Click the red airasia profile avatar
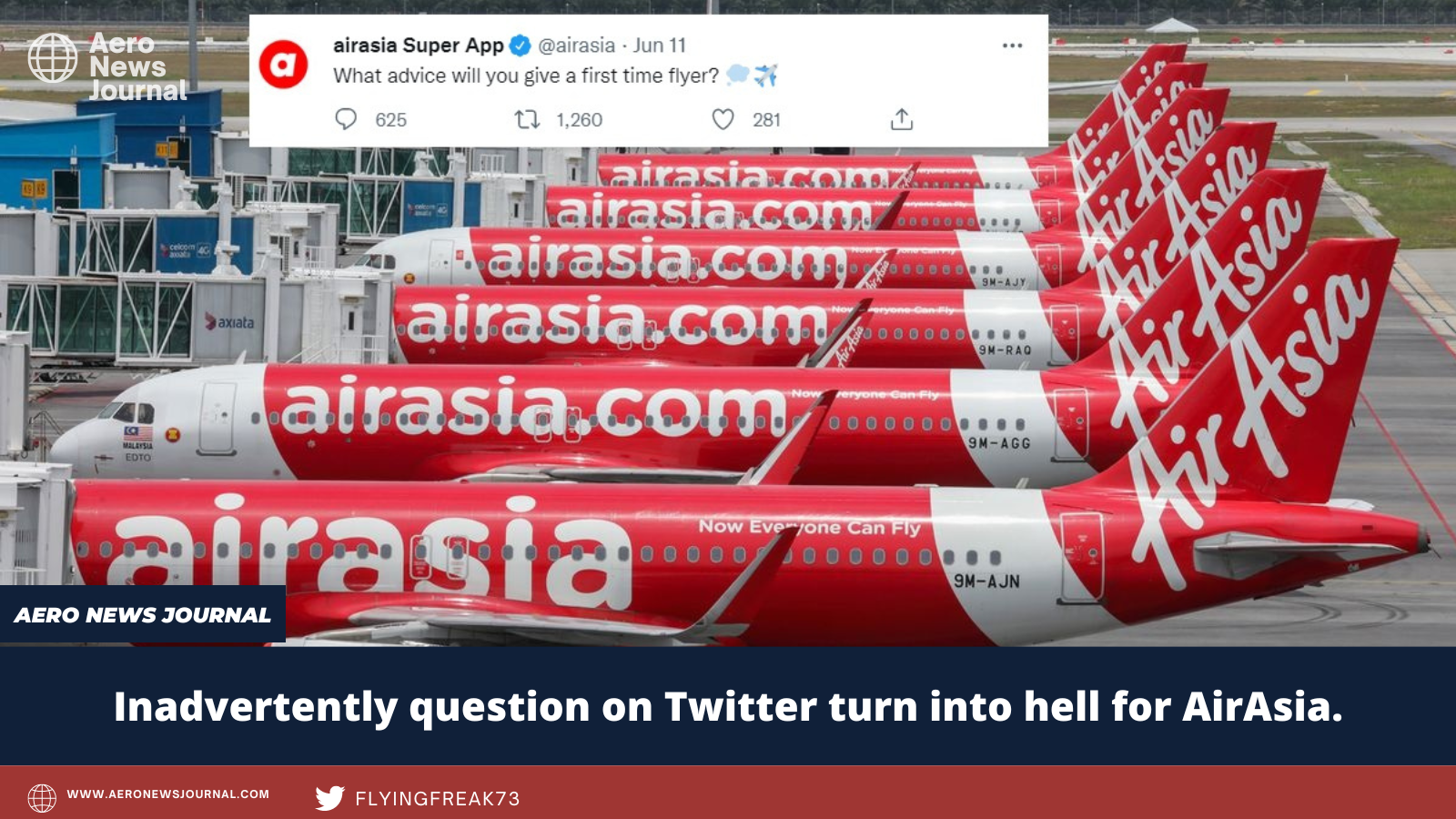The width and height of the screenshot is (1456, 819). click(283, 64)
